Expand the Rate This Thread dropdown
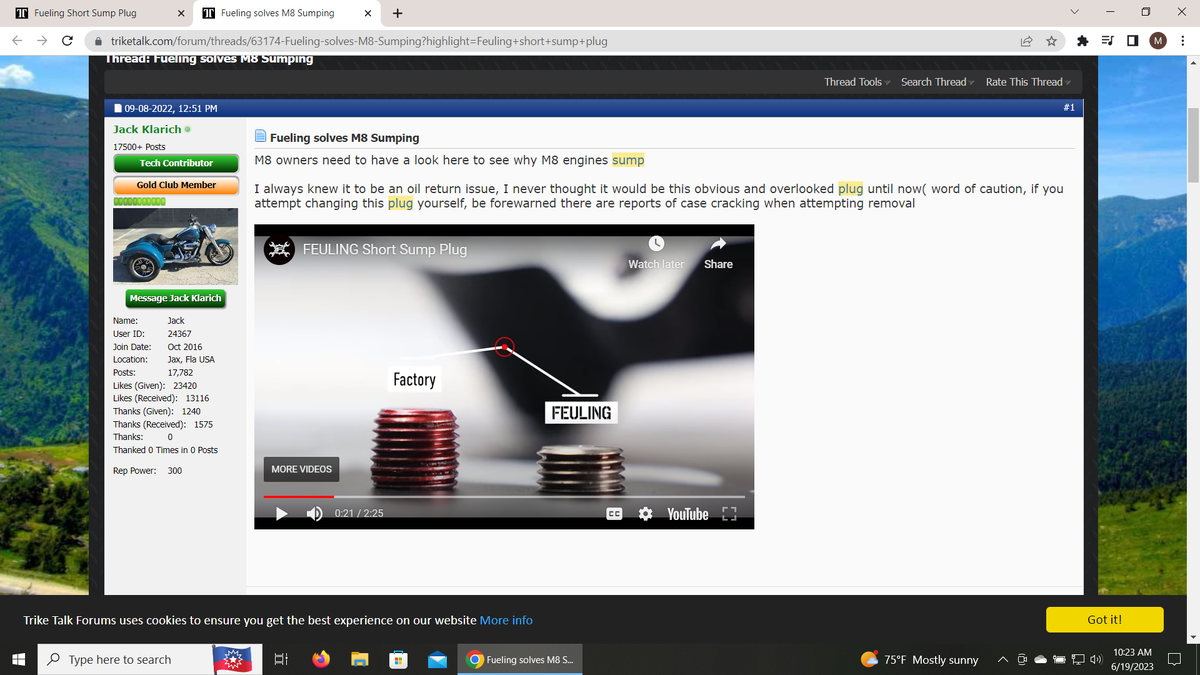Viewport: 1200px width, 675px height. click(x=1028, y=82)
